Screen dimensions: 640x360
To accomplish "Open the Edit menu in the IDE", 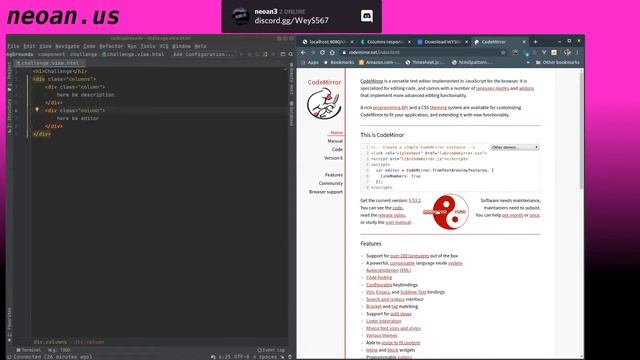I will tap(29, 46).
